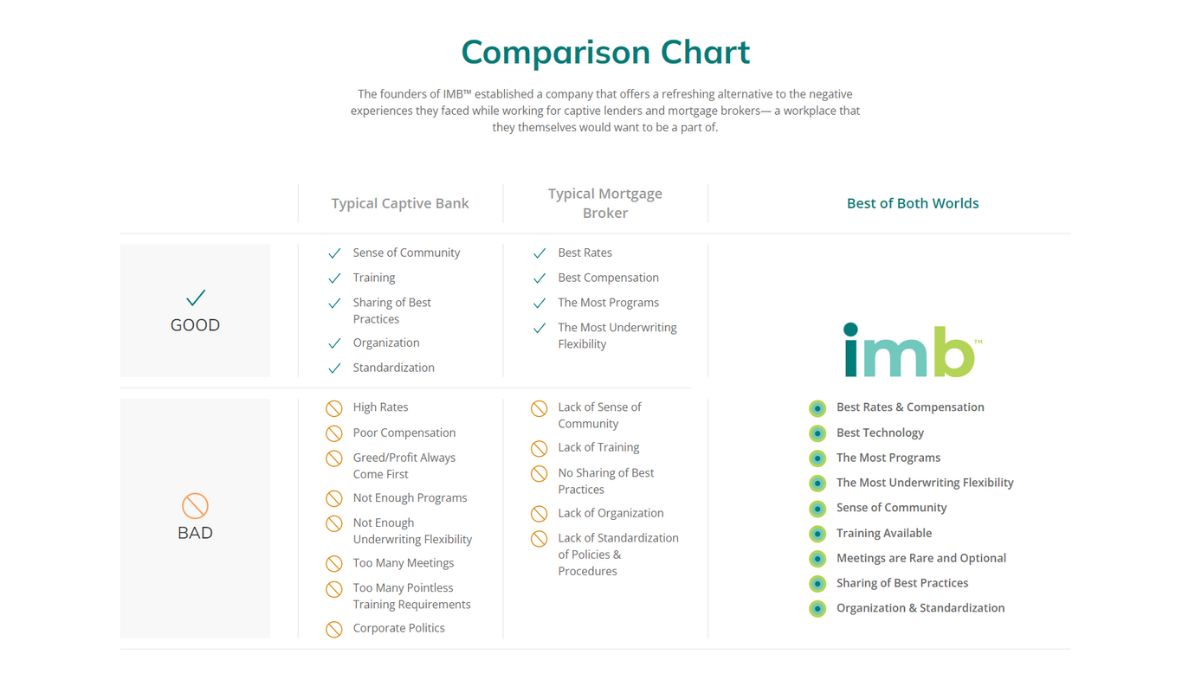Click the Comparison Chart title
Viewport: 1200px width, 675px height.
click(x=605, y=52)
